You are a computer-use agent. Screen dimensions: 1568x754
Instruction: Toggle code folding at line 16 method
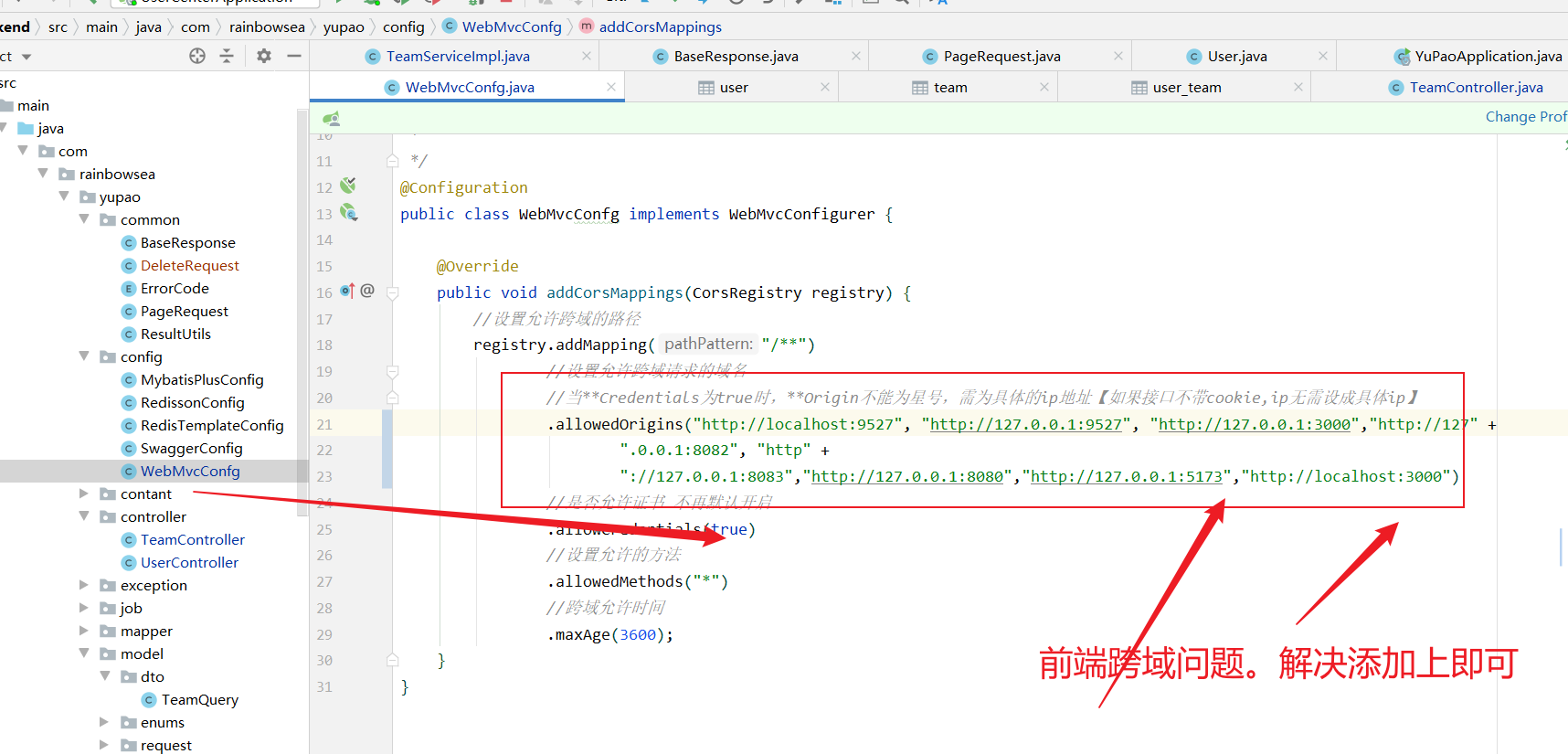(393, 293)
